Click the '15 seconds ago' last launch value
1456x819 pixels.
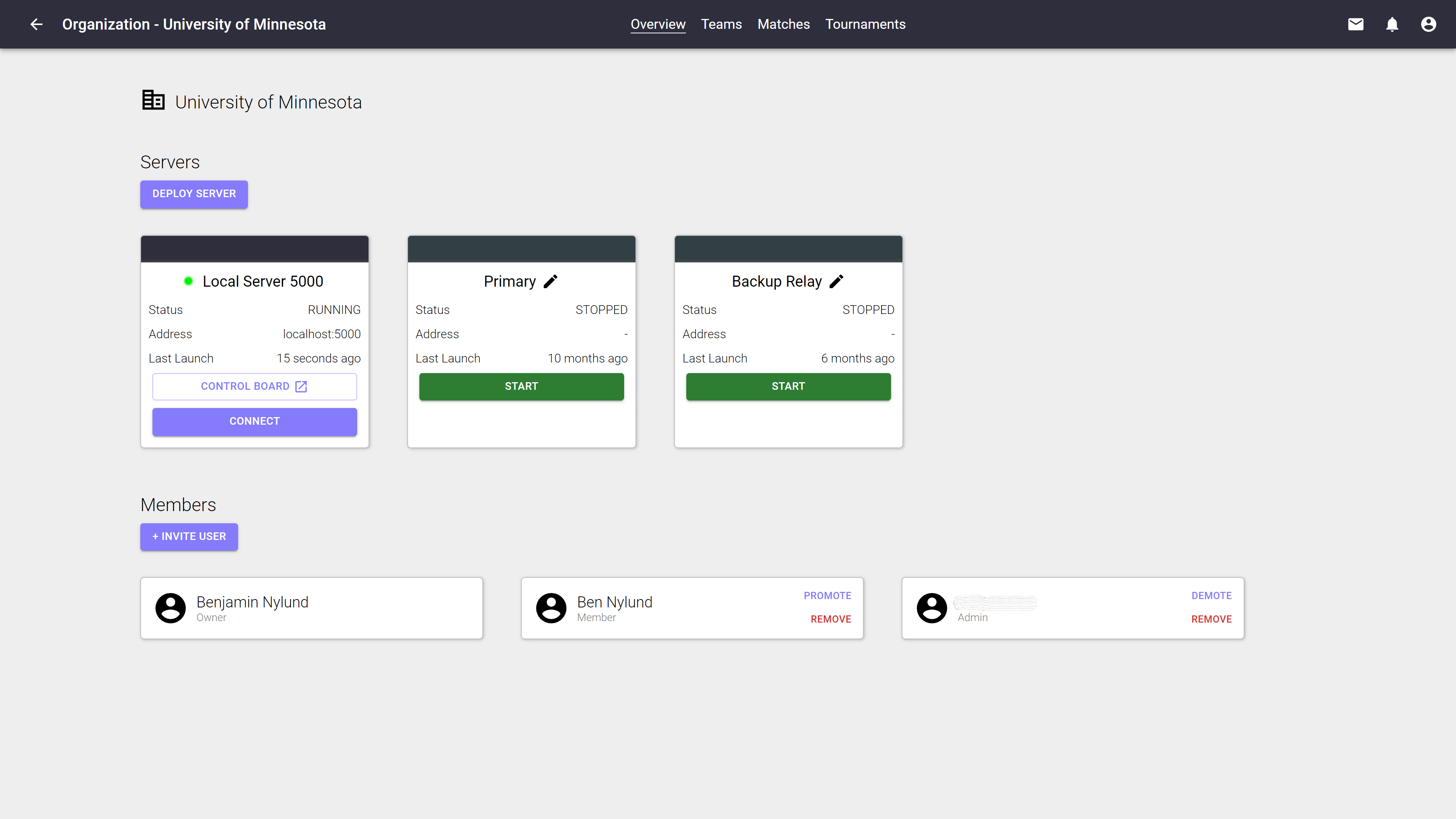click(319, 358)
